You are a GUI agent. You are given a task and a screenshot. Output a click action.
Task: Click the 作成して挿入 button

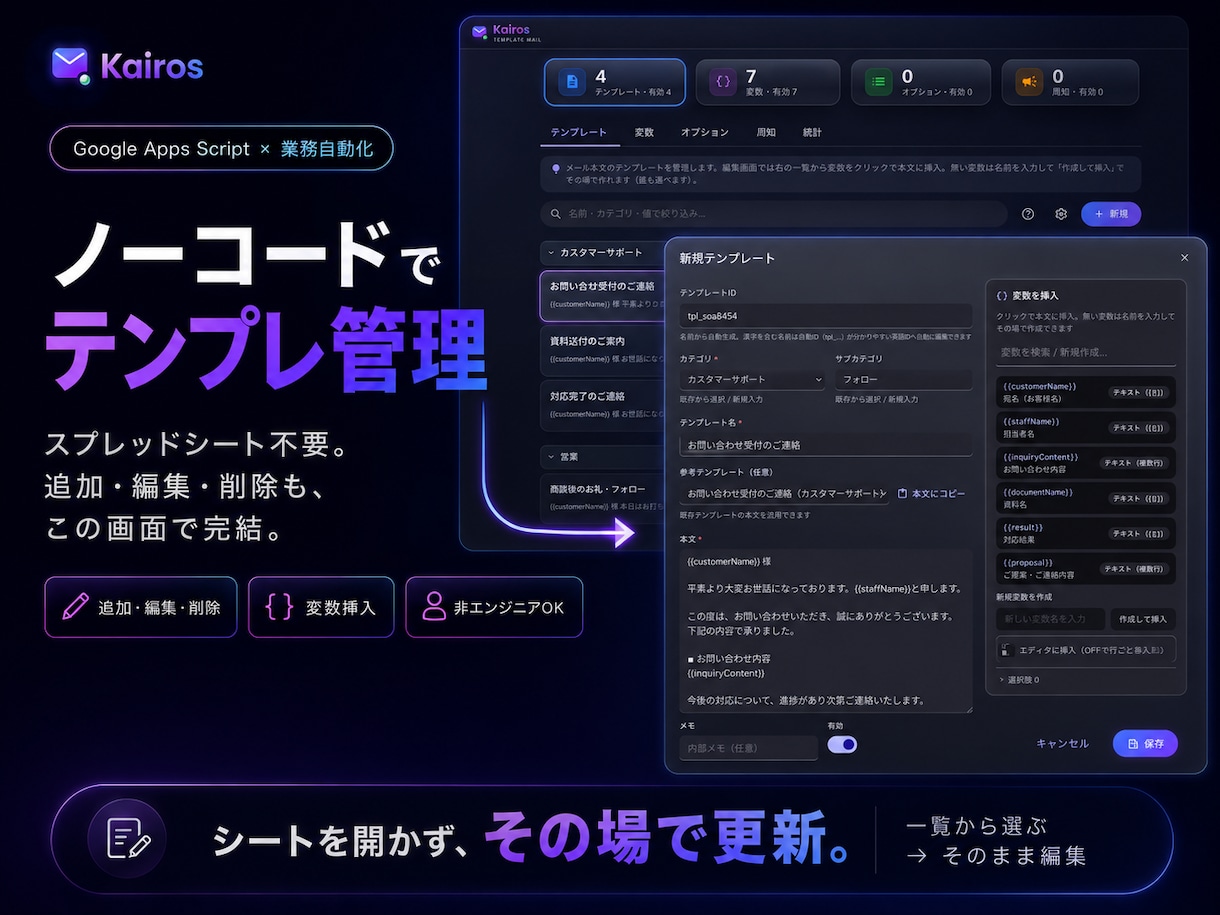point(1143,620)
